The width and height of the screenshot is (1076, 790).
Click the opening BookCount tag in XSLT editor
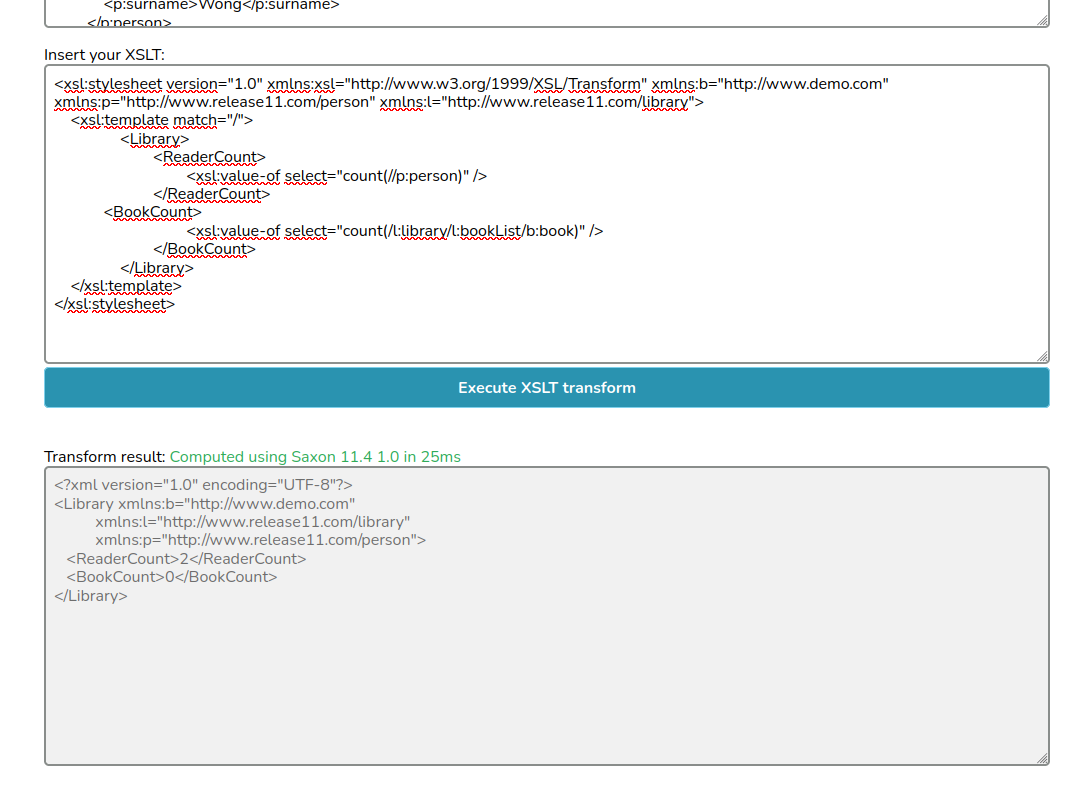pos(152,212)
